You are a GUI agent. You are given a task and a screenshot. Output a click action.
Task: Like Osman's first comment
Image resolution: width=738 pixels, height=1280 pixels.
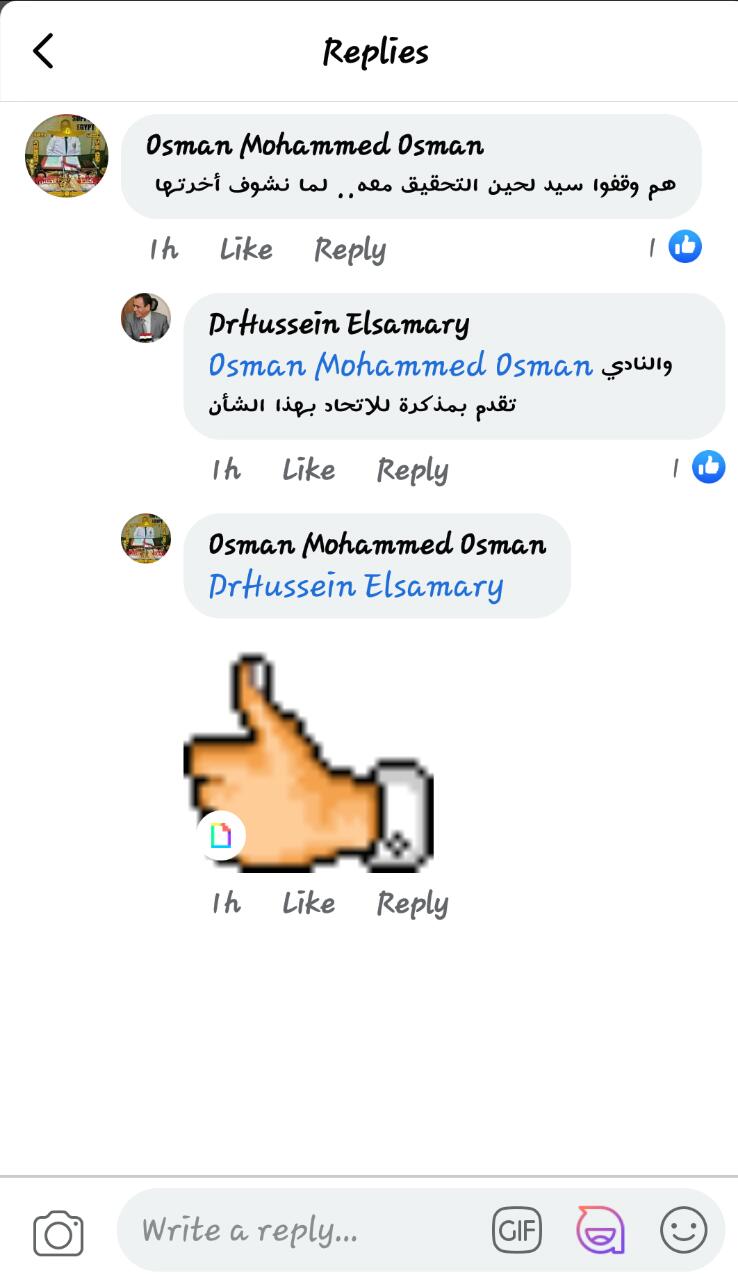(246, 249)
